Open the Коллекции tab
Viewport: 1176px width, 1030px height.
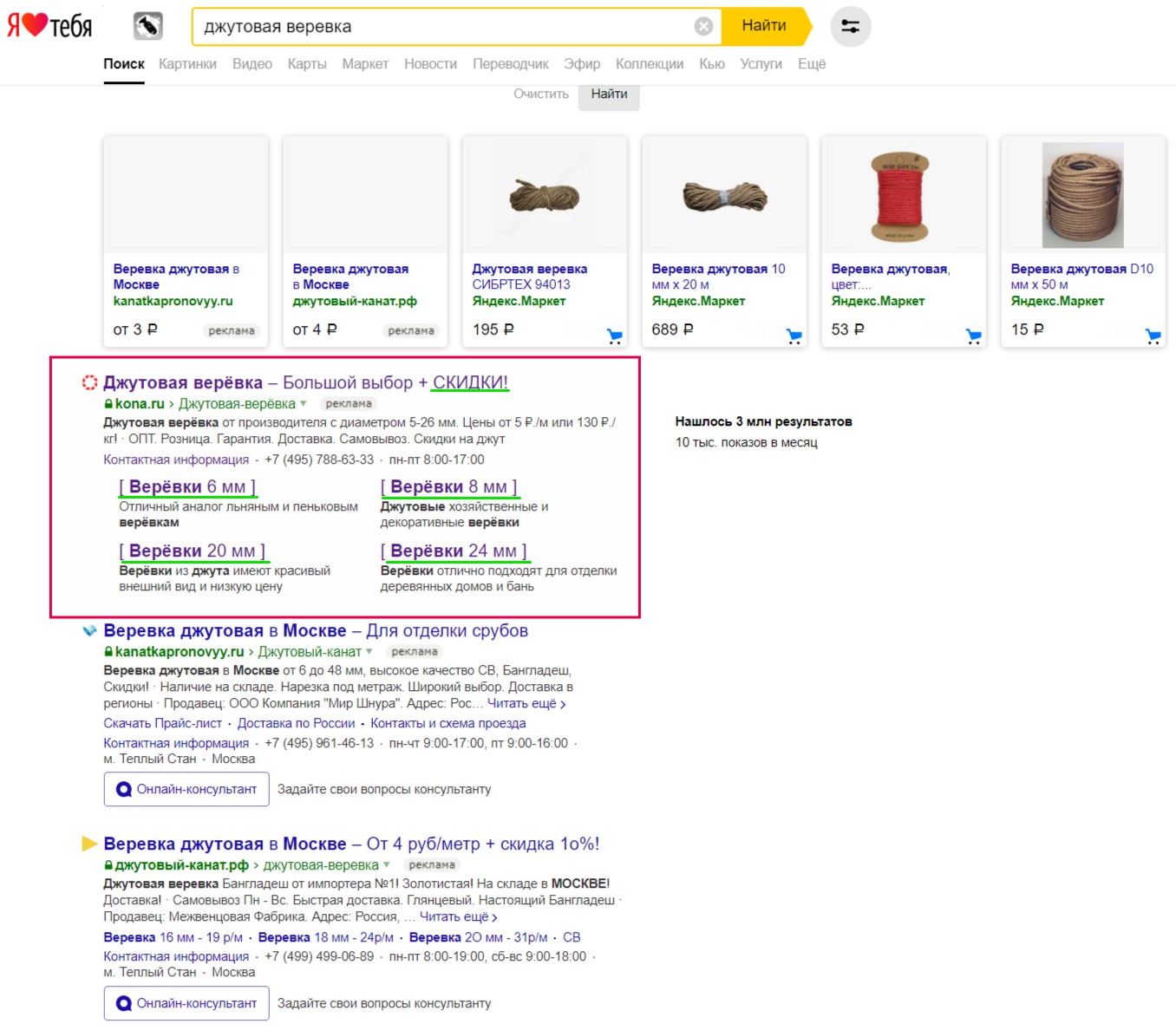point(650,64)
